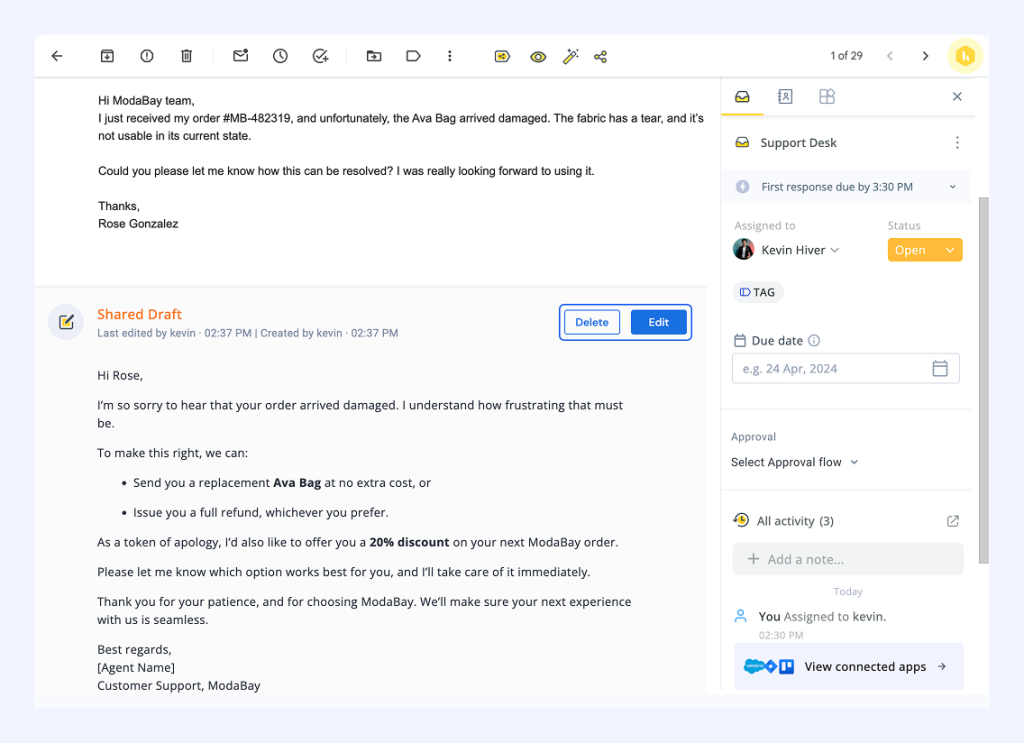Switch to the apps grid tab in side panel
The image size is (1024, 743).
(x=827, y=97)
